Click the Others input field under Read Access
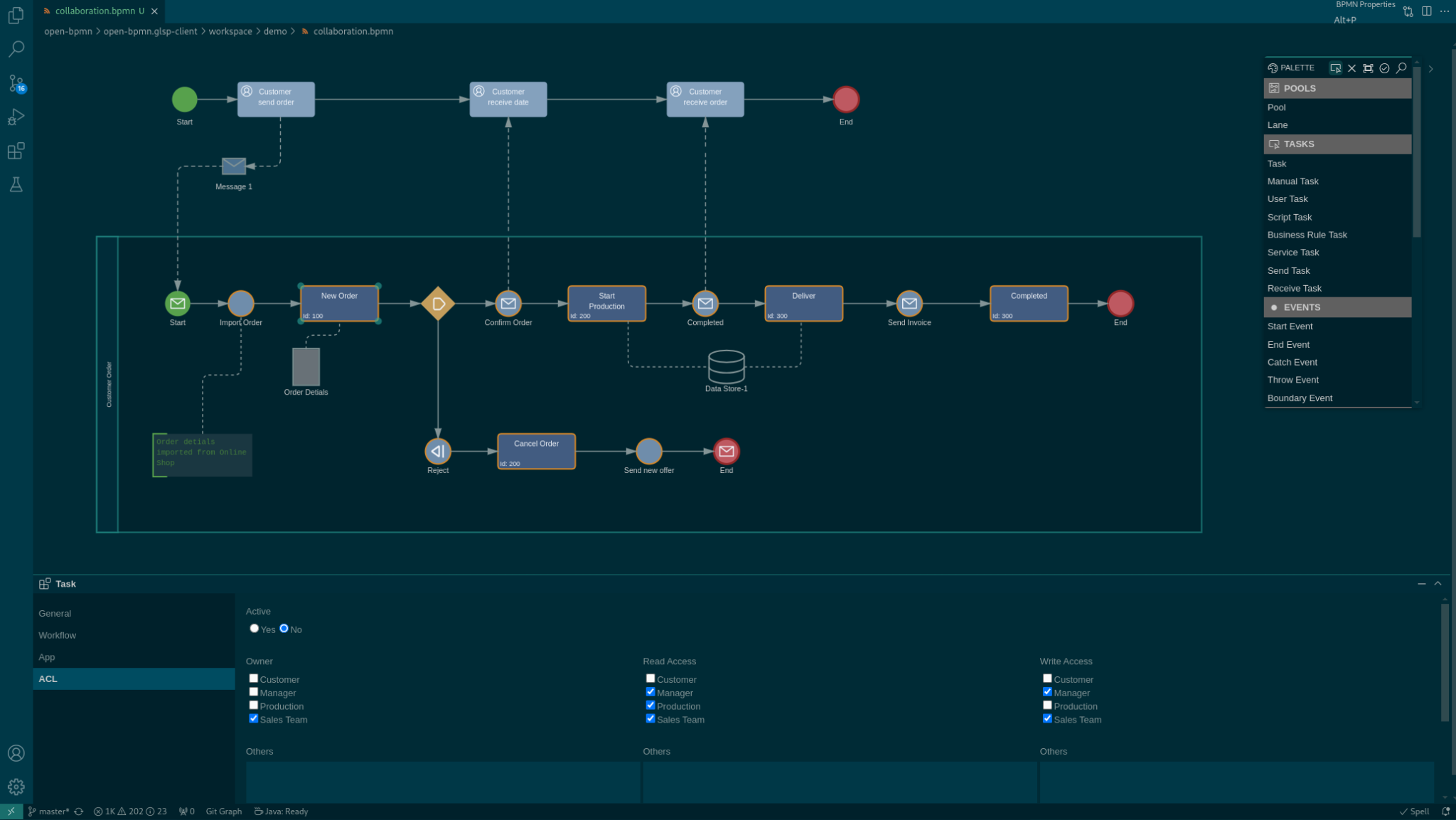Viewport: 1456px width, 820px height. (839, 782)
